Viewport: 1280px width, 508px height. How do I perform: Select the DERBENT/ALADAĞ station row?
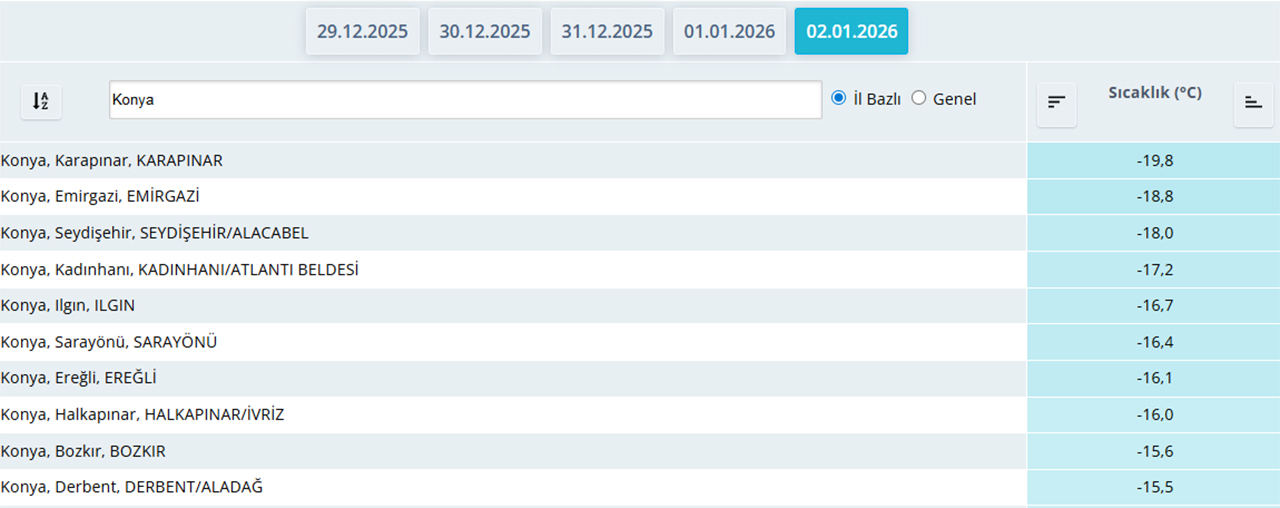[x=132, y=487]
